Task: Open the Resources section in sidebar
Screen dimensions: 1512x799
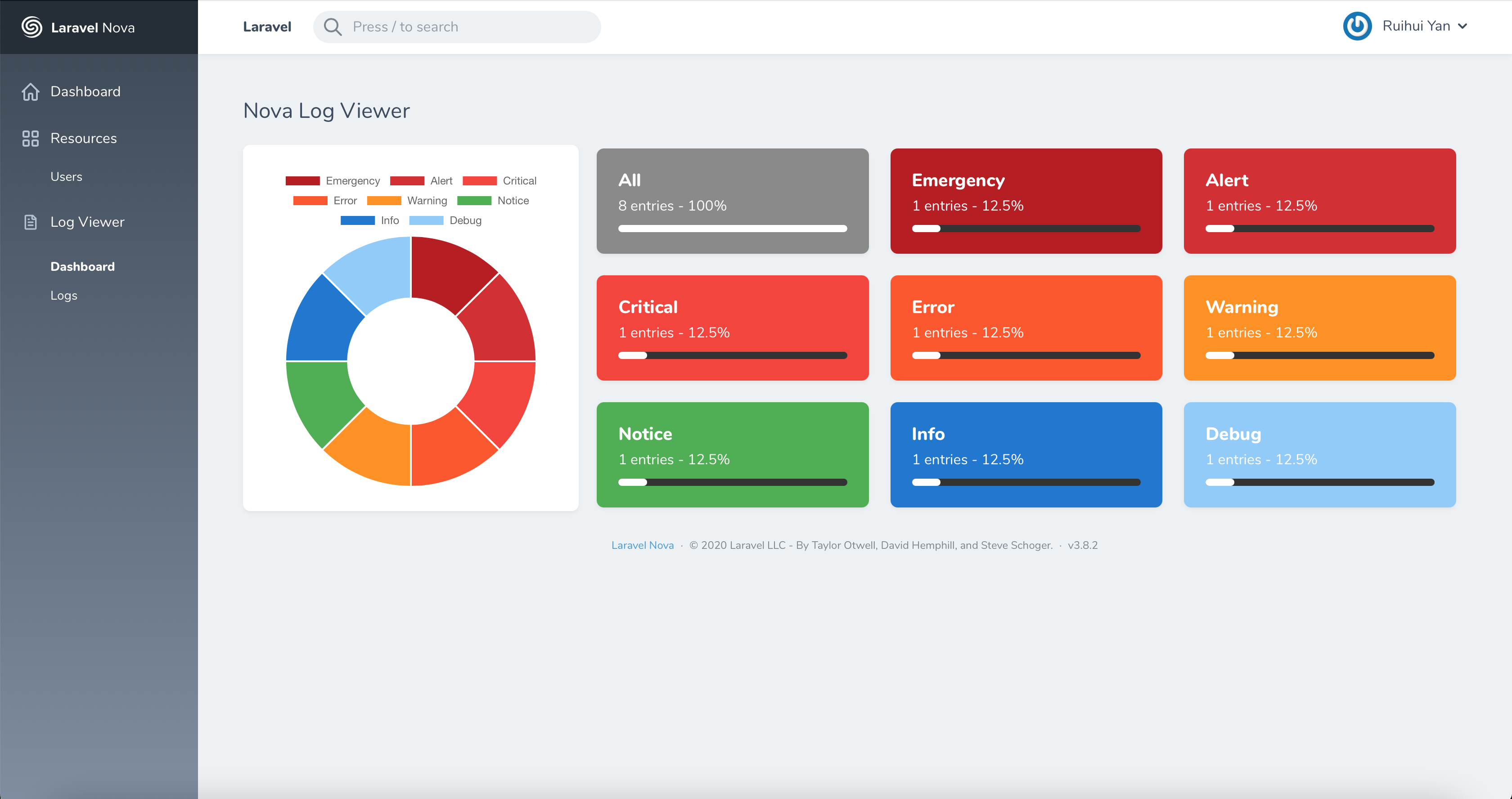Action: click(x=83, y=139)
